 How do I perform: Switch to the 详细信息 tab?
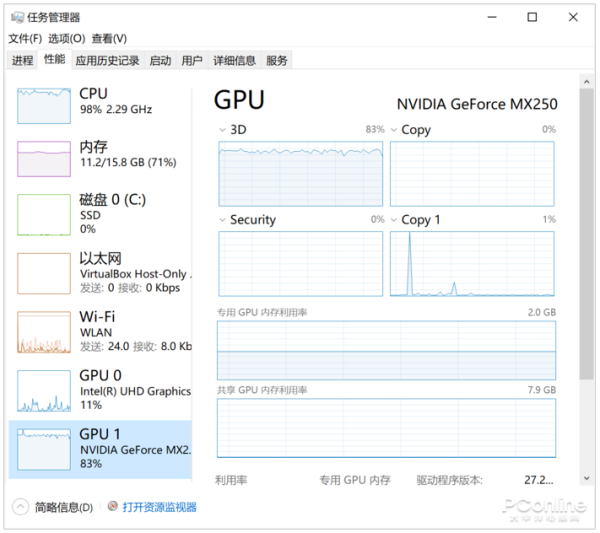pyautogui.click(x=234, y=61)
